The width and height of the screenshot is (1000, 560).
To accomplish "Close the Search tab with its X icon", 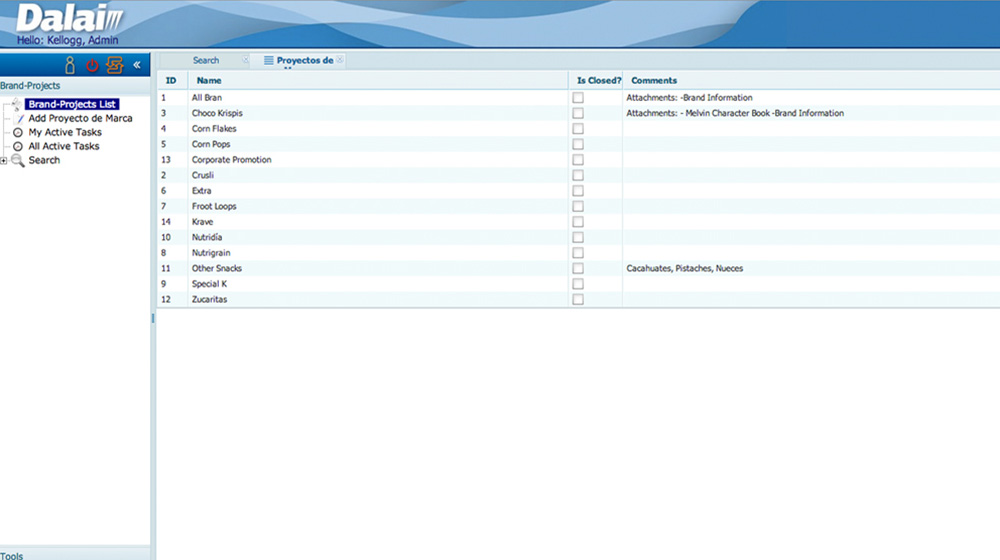I will click(245, 61).
